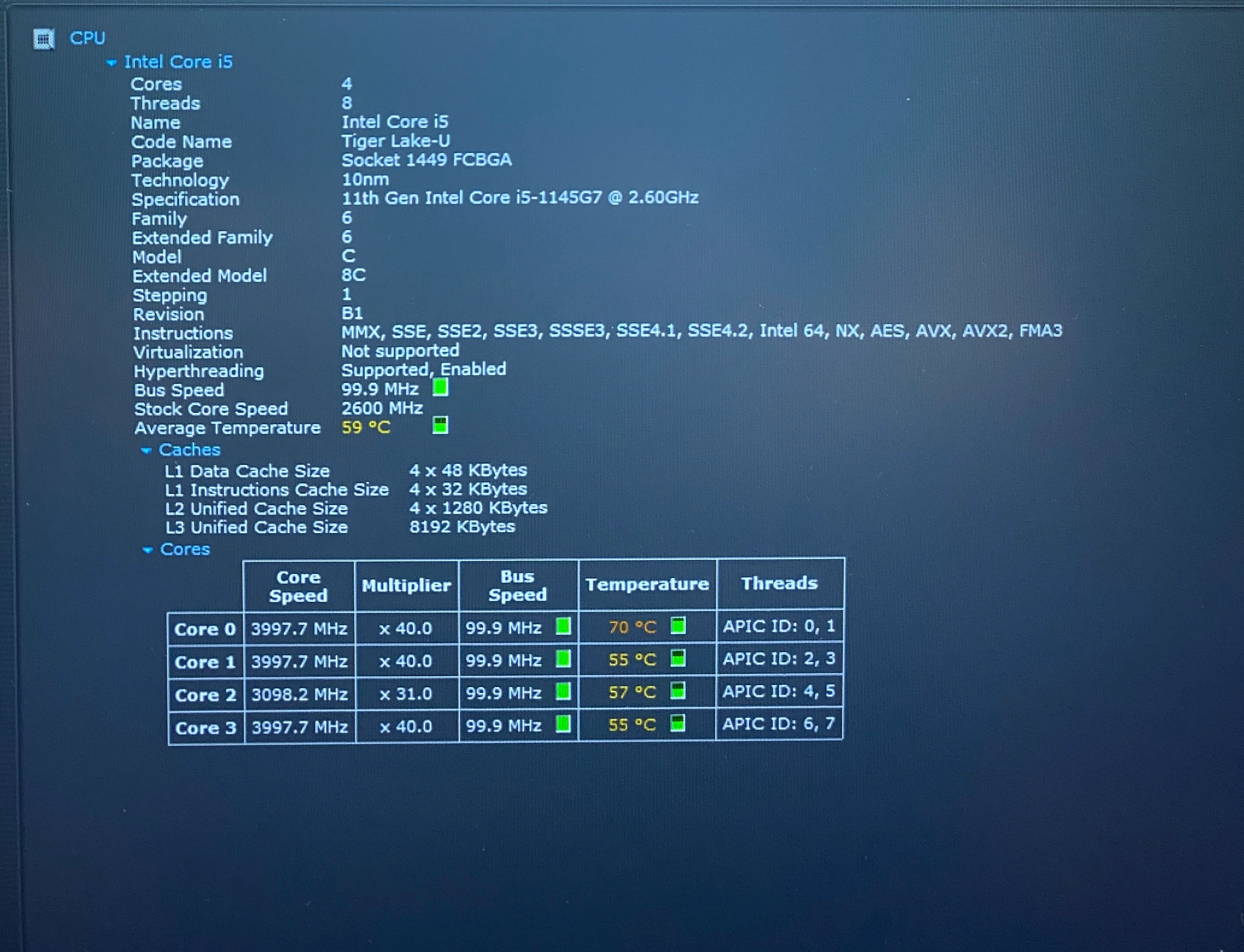This screenshot has height=952, width=1244.
Task: Collapse the Intel Core i5 tree node arrow
Action: (x=111, y=62)
